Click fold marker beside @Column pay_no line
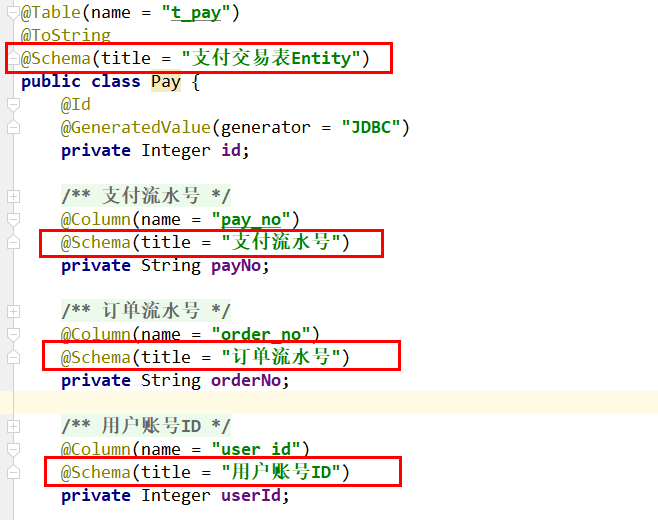 coord(13,220)
